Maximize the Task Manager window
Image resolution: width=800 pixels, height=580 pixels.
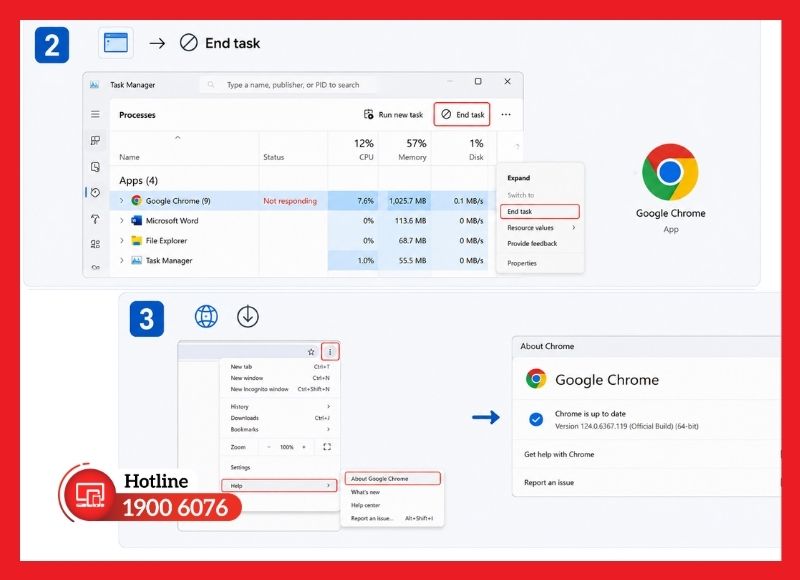478,81
